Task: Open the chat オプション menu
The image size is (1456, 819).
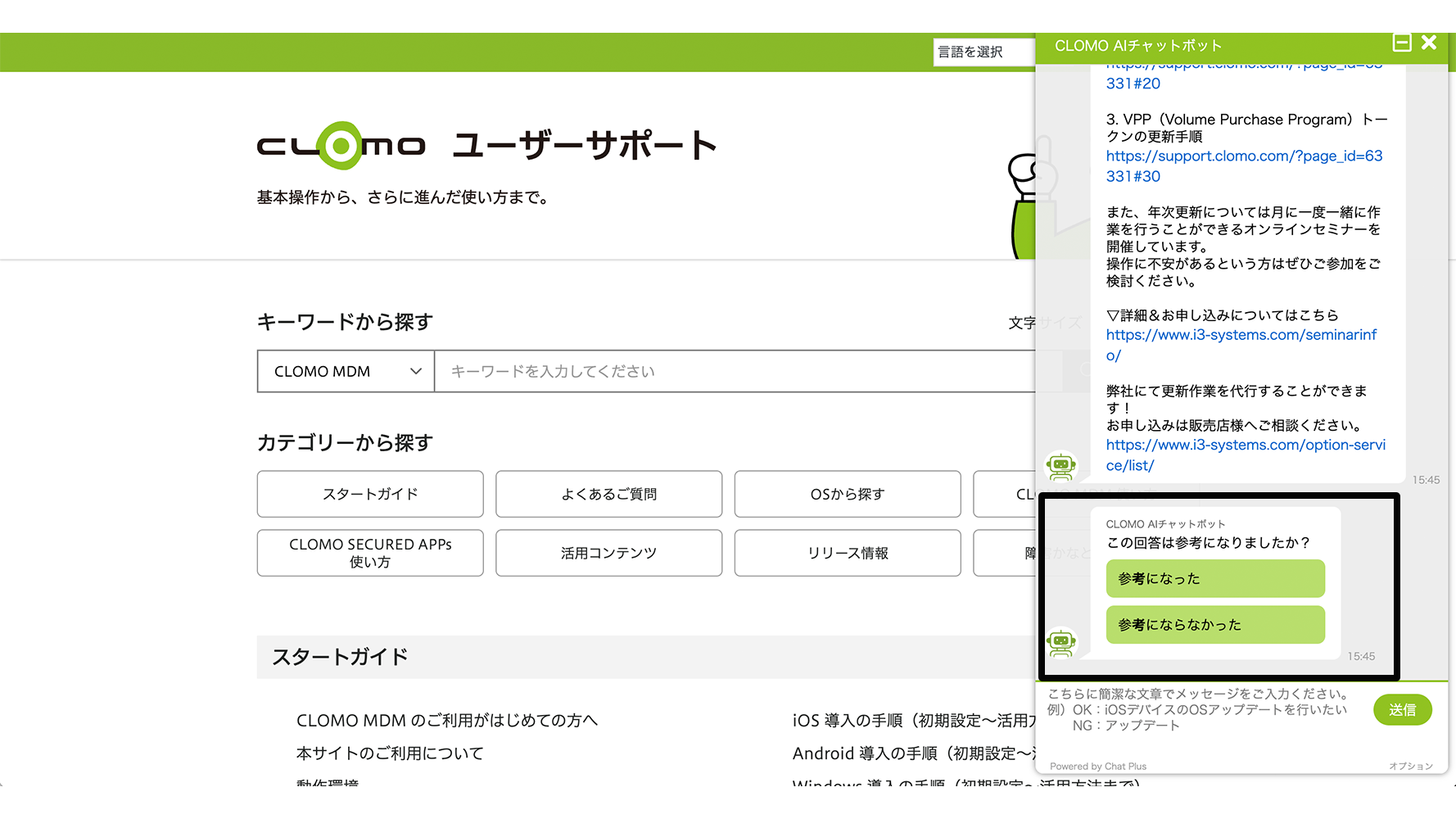Action: pos(1410,767)
